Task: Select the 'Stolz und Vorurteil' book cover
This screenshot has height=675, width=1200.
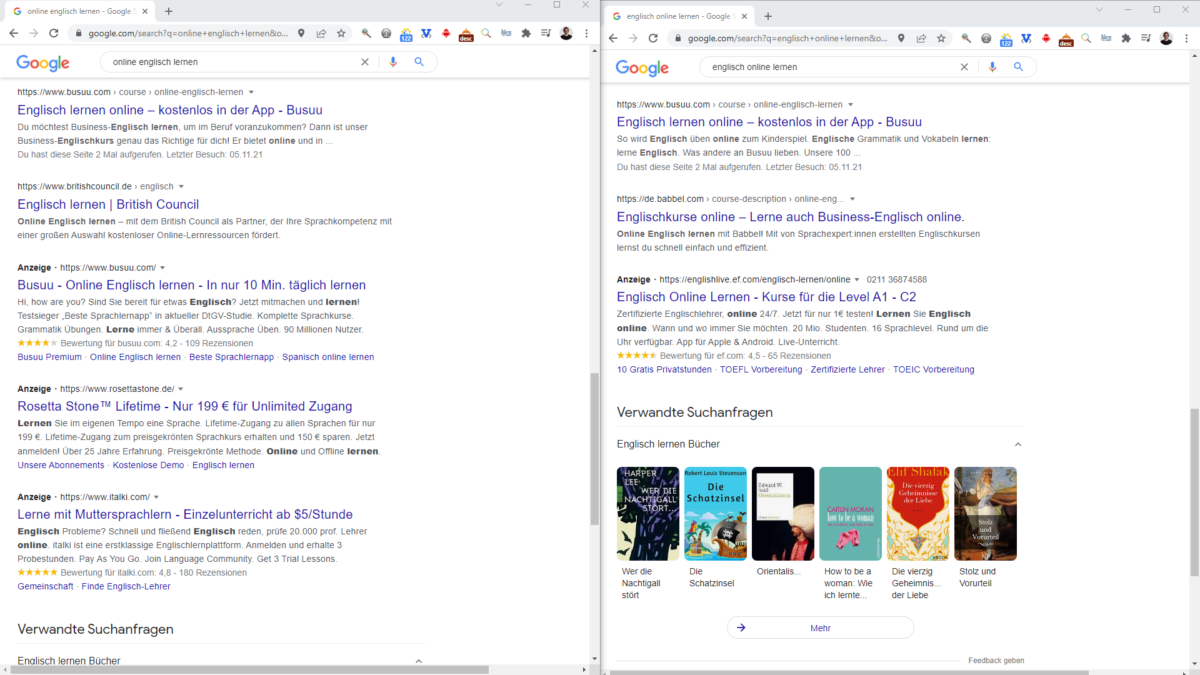Action: pos(985,514)
